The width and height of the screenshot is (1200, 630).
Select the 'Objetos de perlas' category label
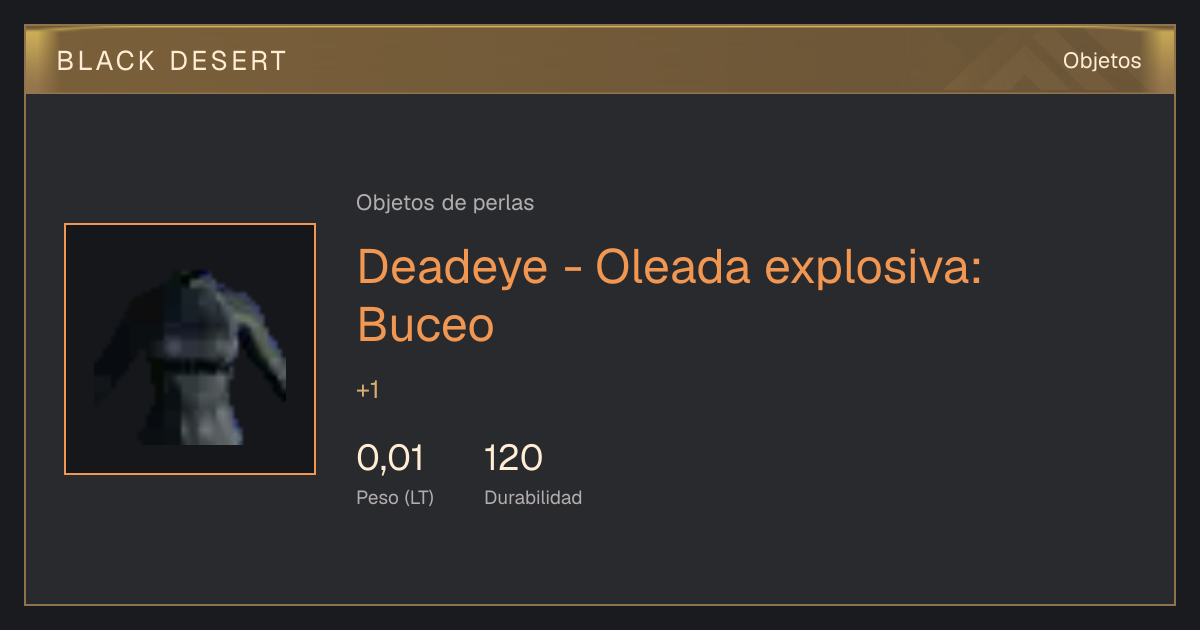point(445,203)
